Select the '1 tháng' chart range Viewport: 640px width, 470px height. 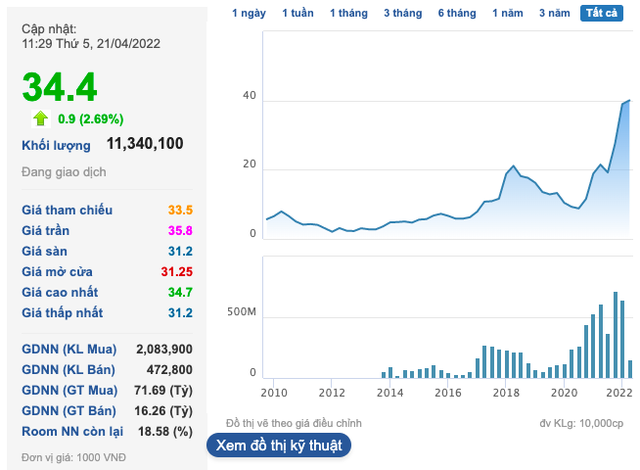pos(349,13)
